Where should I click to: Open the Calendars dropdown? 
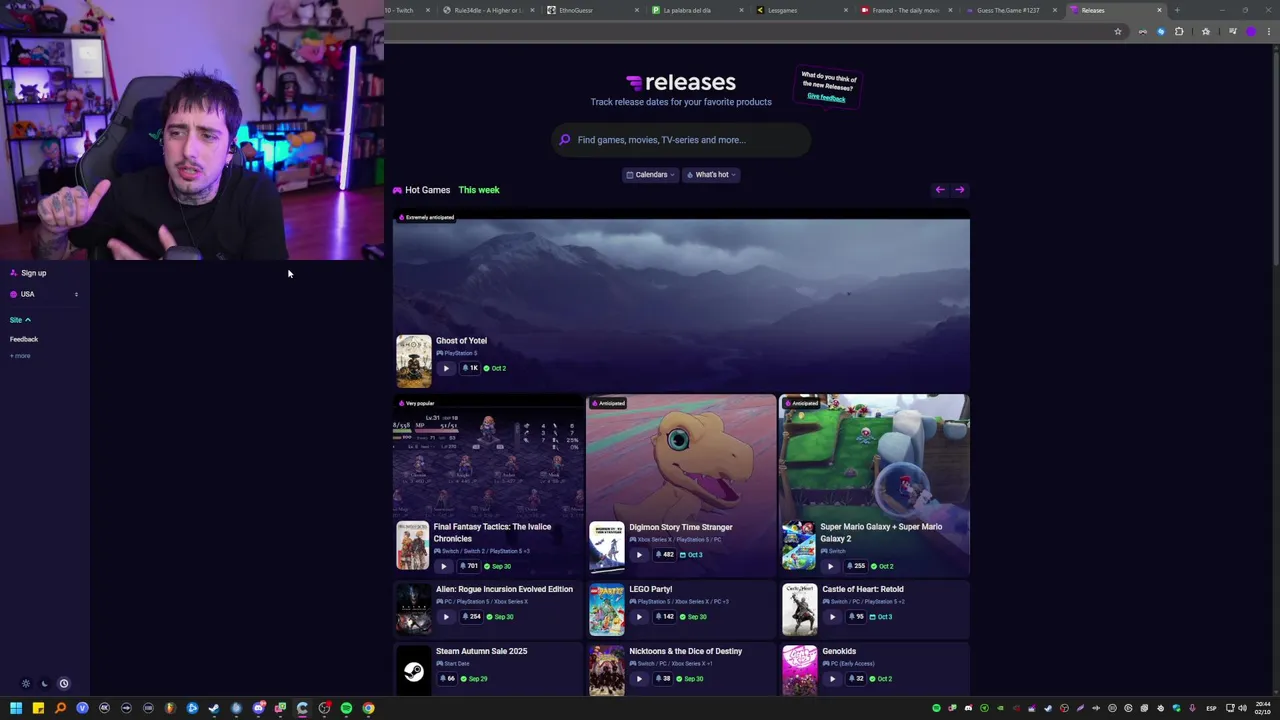[x=650, y=175]
